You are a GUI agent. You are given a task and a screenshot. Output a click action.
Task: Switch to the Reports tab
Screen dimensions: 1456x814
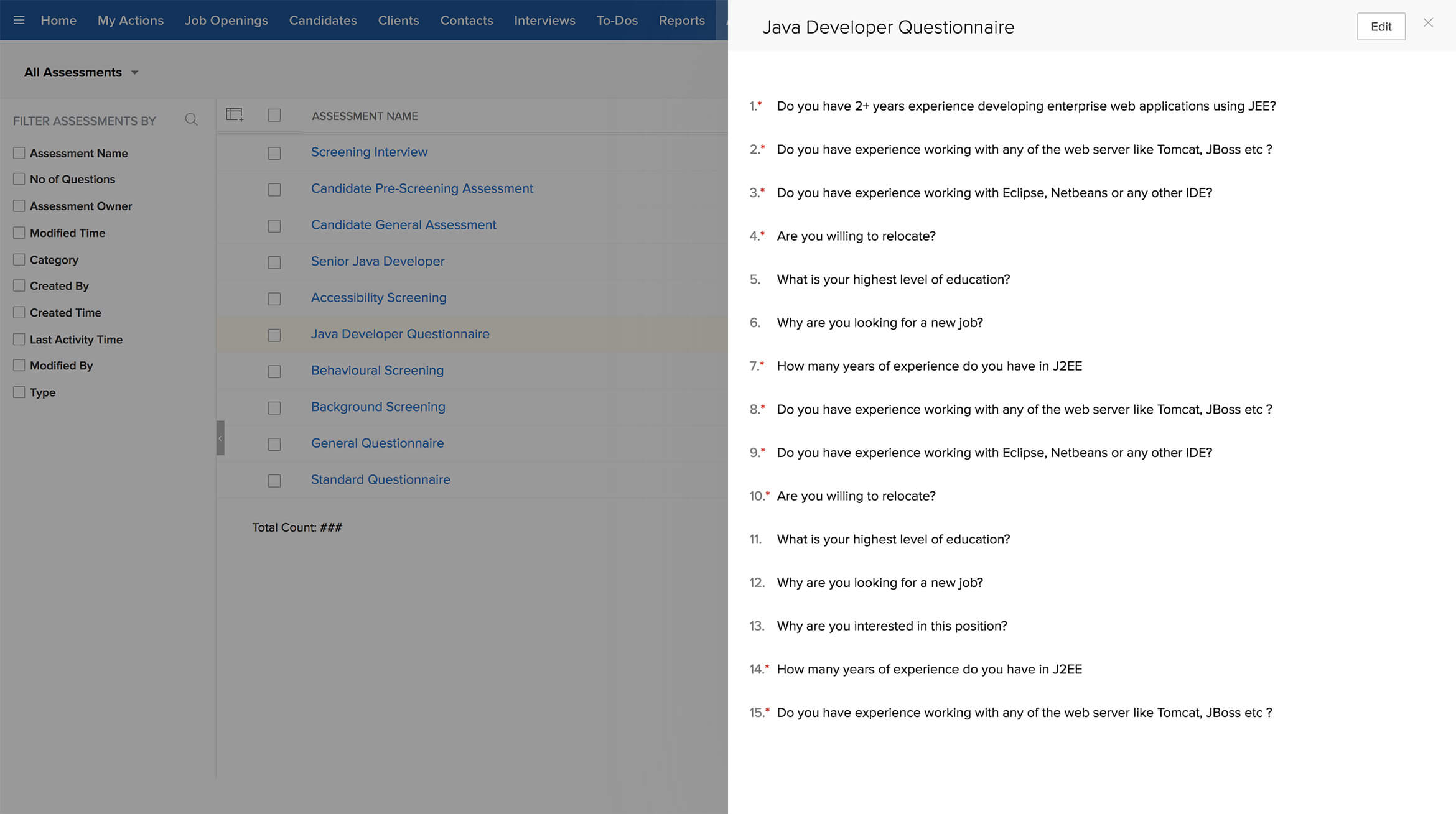click(x=681, y=20)
